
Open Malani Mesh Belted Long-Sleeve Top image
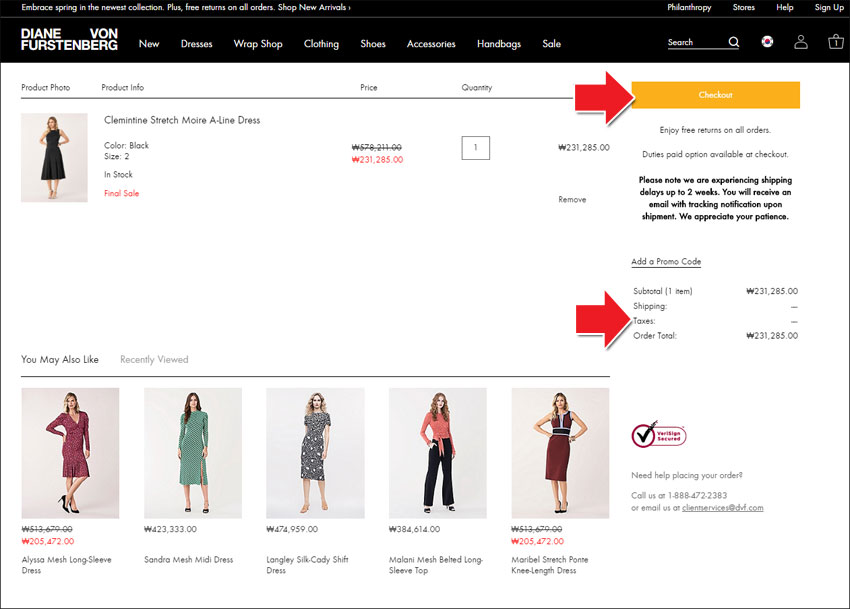(437, 453)
